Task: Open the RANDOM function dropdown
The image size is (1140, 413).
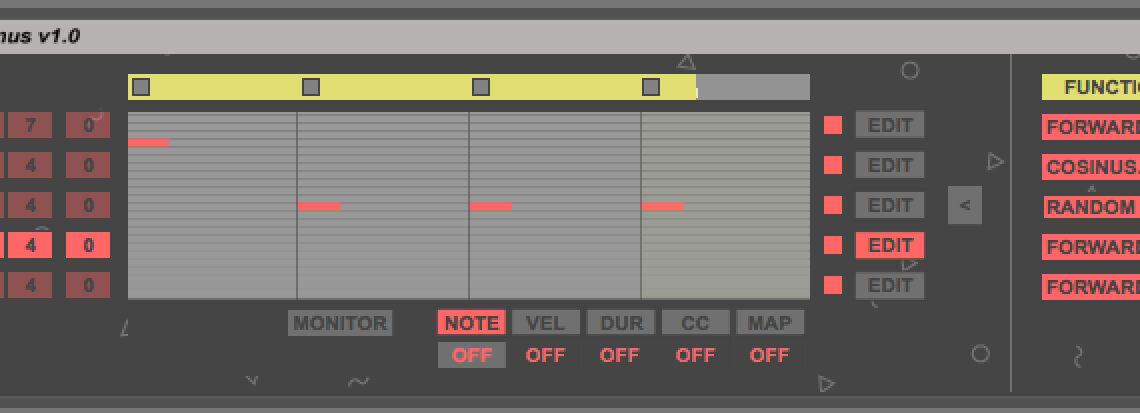Action: 1090,207
